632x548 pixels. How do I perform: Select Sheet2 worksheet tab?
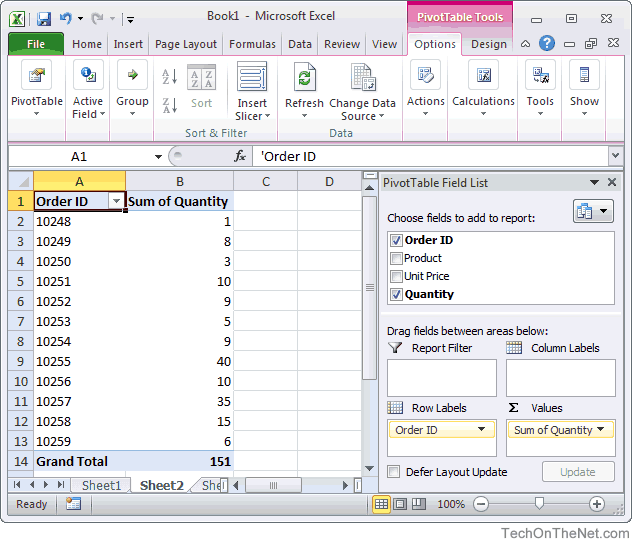coord(162,485)
